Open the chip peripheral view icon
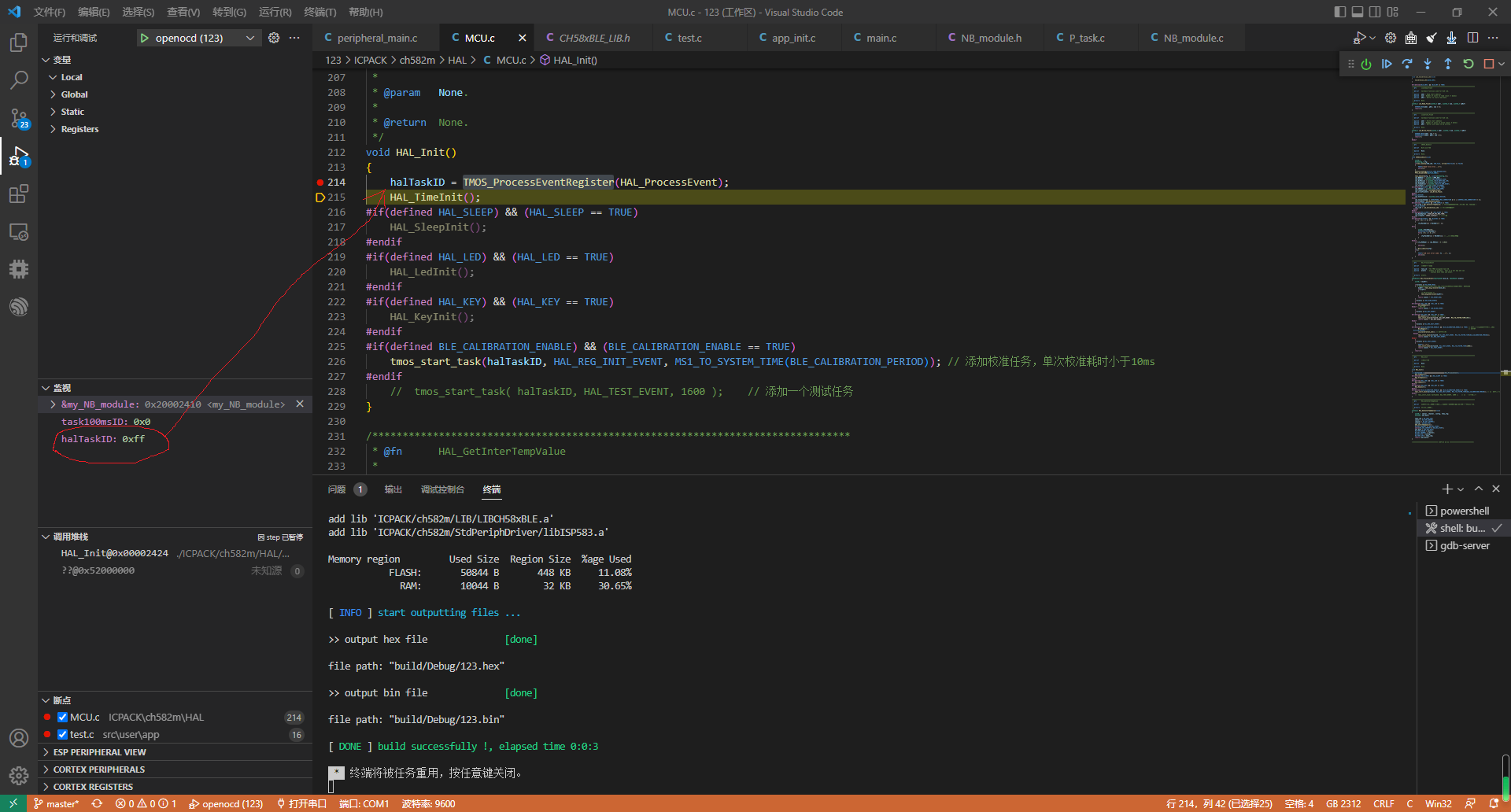The width and height of the screenshot is (1511, 812). [x=19, y=269]
